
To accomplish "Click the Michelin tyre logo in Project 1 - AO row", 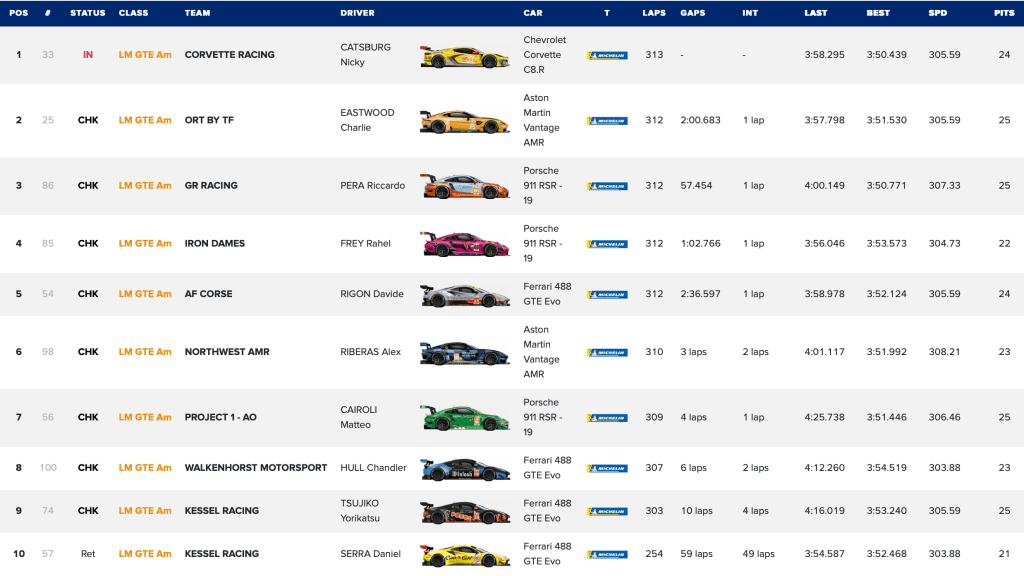I will coord(607,418).
